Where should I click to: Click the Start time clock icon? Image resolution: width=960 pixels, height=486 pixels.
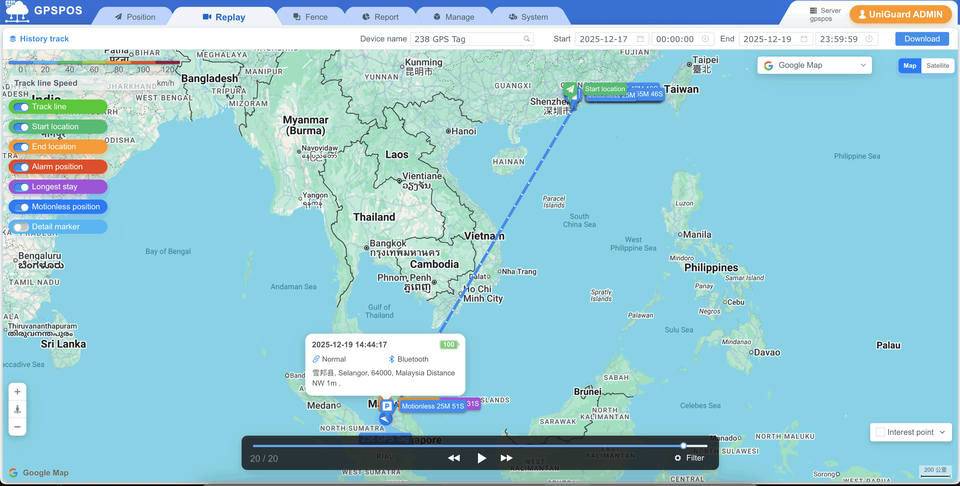click(705, 39)
